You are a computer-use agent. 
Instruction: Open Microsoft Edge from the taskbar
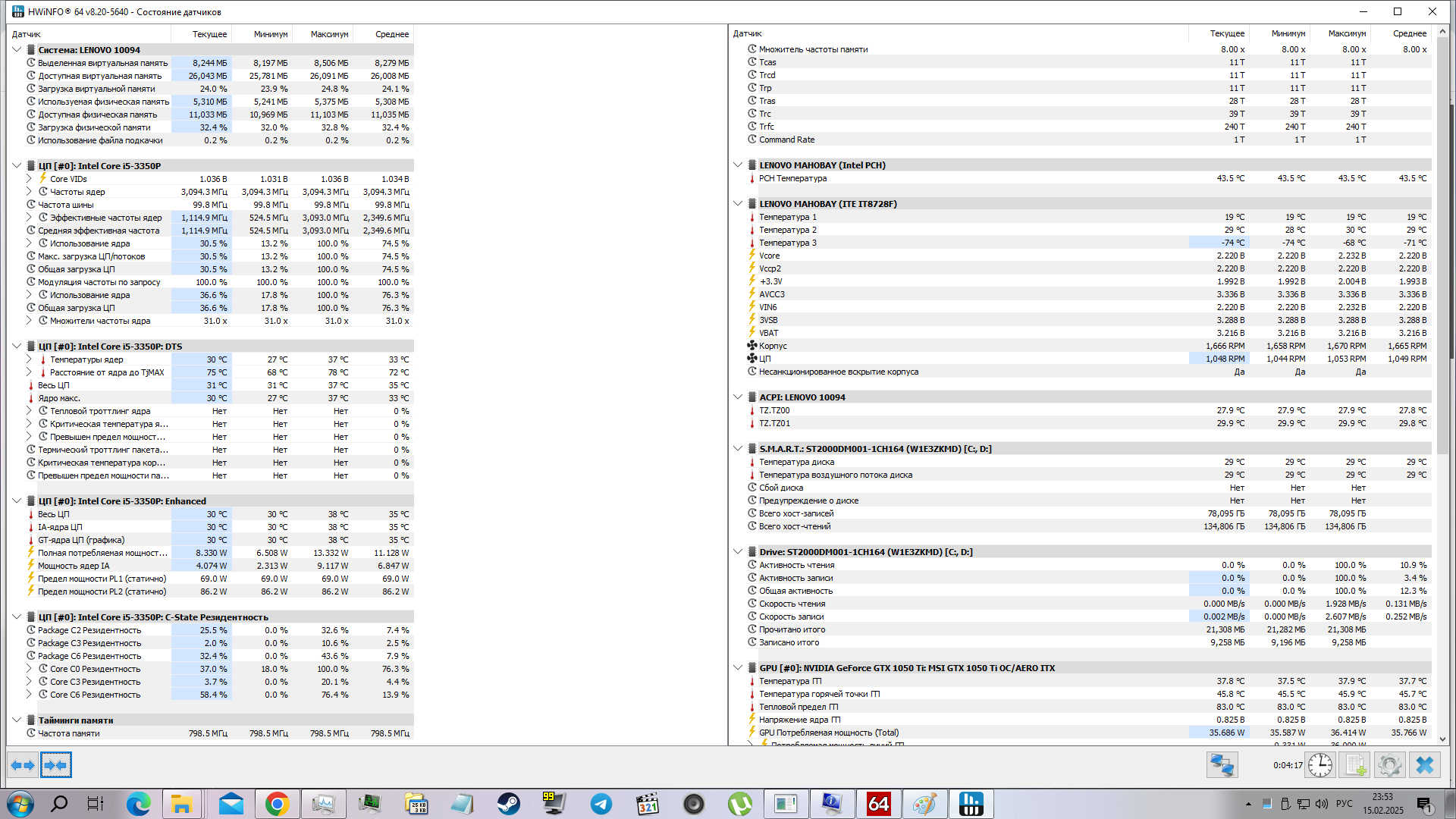[138, 804]
